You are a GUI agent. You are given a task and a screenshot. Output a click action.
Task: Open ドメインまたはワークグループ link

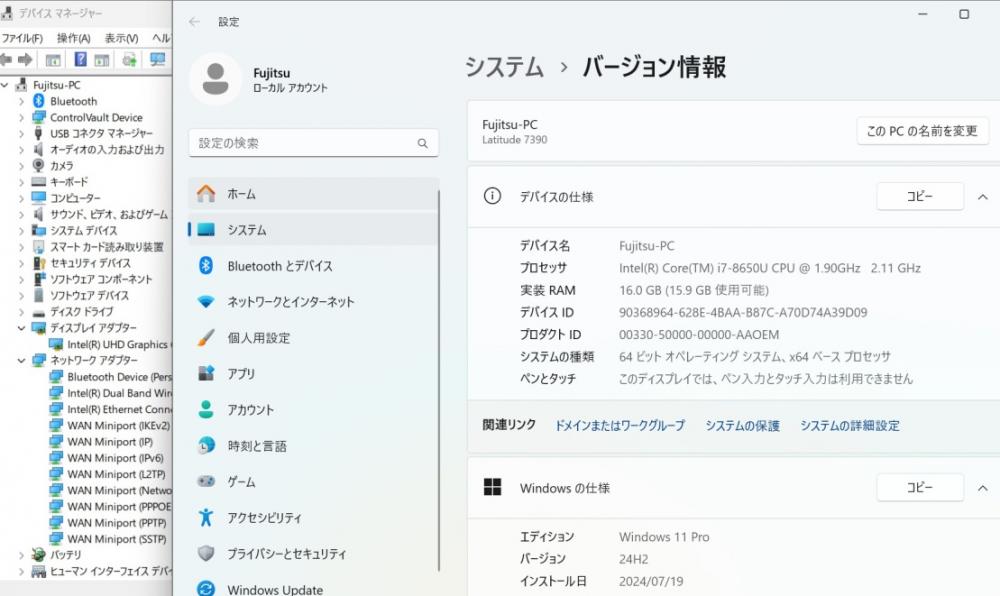(x=619, y=425)
